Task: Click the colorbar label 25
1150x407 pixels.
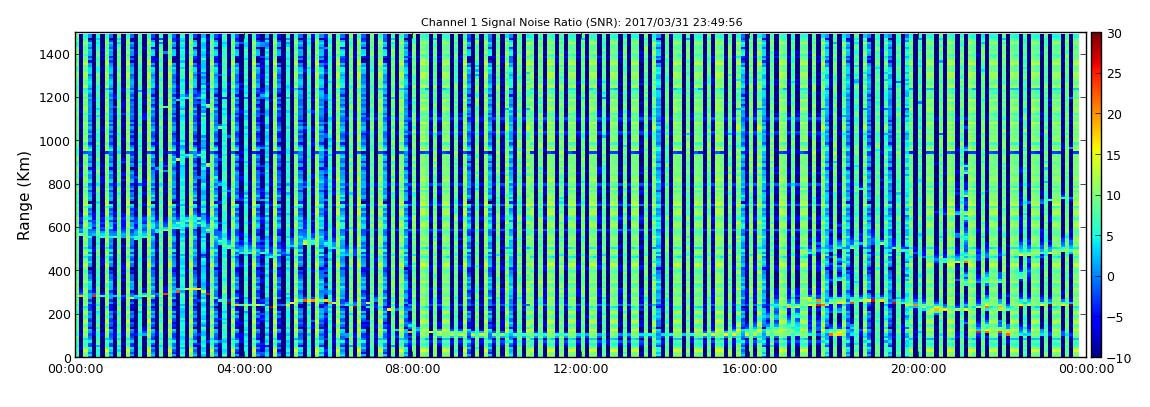Action: (x=1114, y=73)
